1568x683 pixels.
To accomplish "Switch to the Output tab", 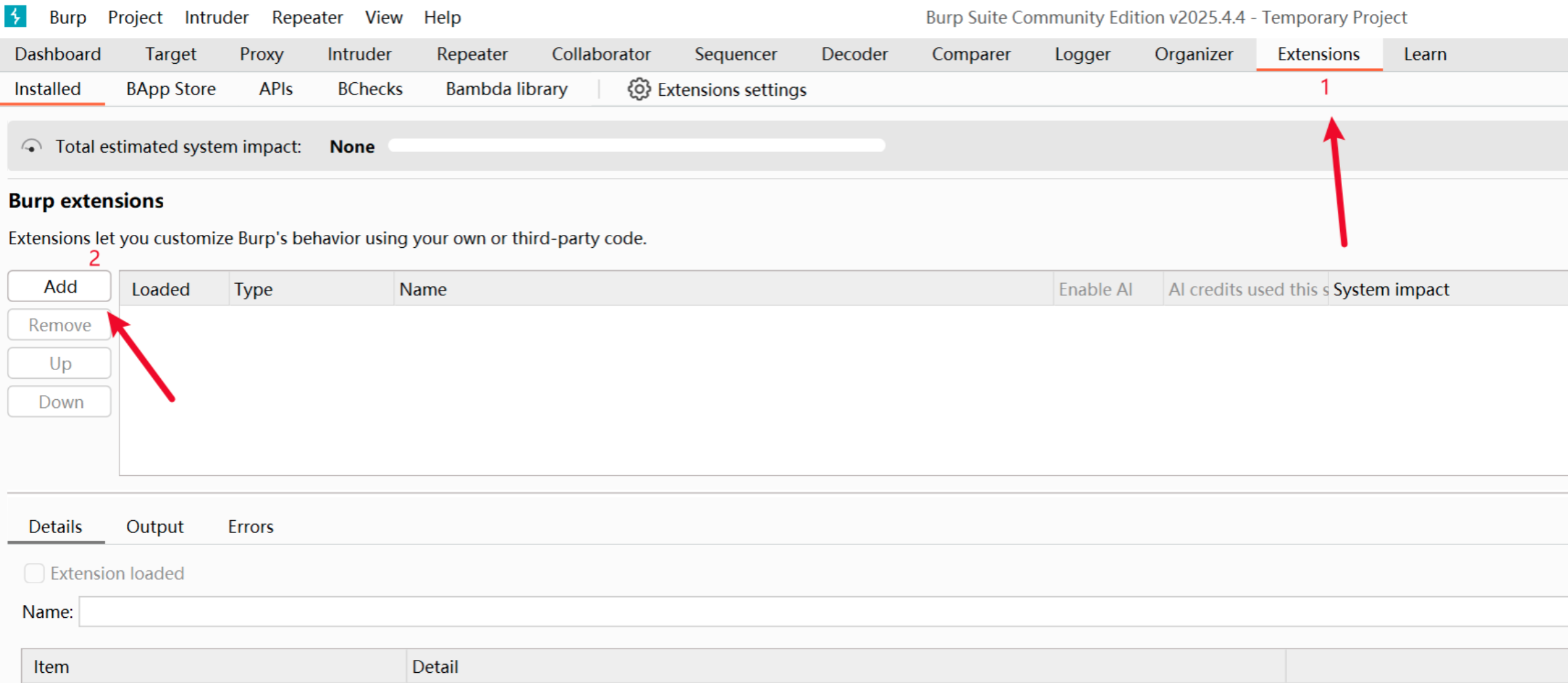I will coord(155,526).
